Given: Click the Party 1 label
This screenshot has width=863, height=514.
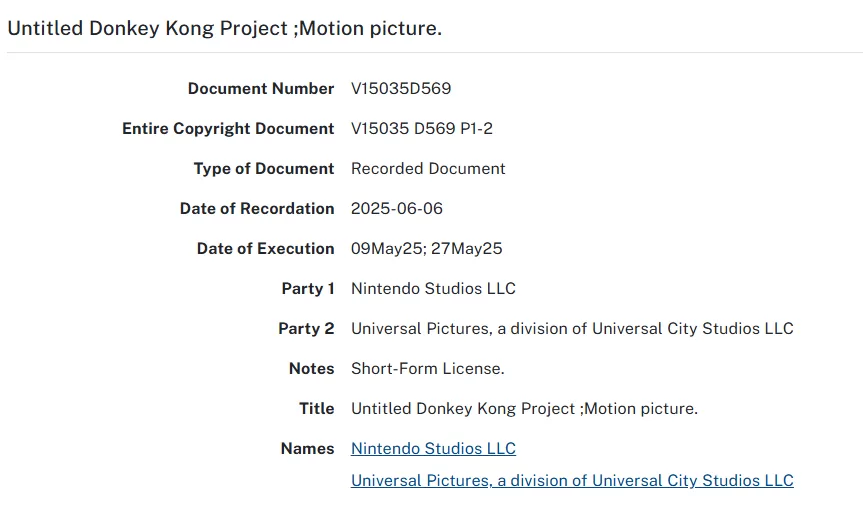Looking at the screenshot, I should 308,289.
